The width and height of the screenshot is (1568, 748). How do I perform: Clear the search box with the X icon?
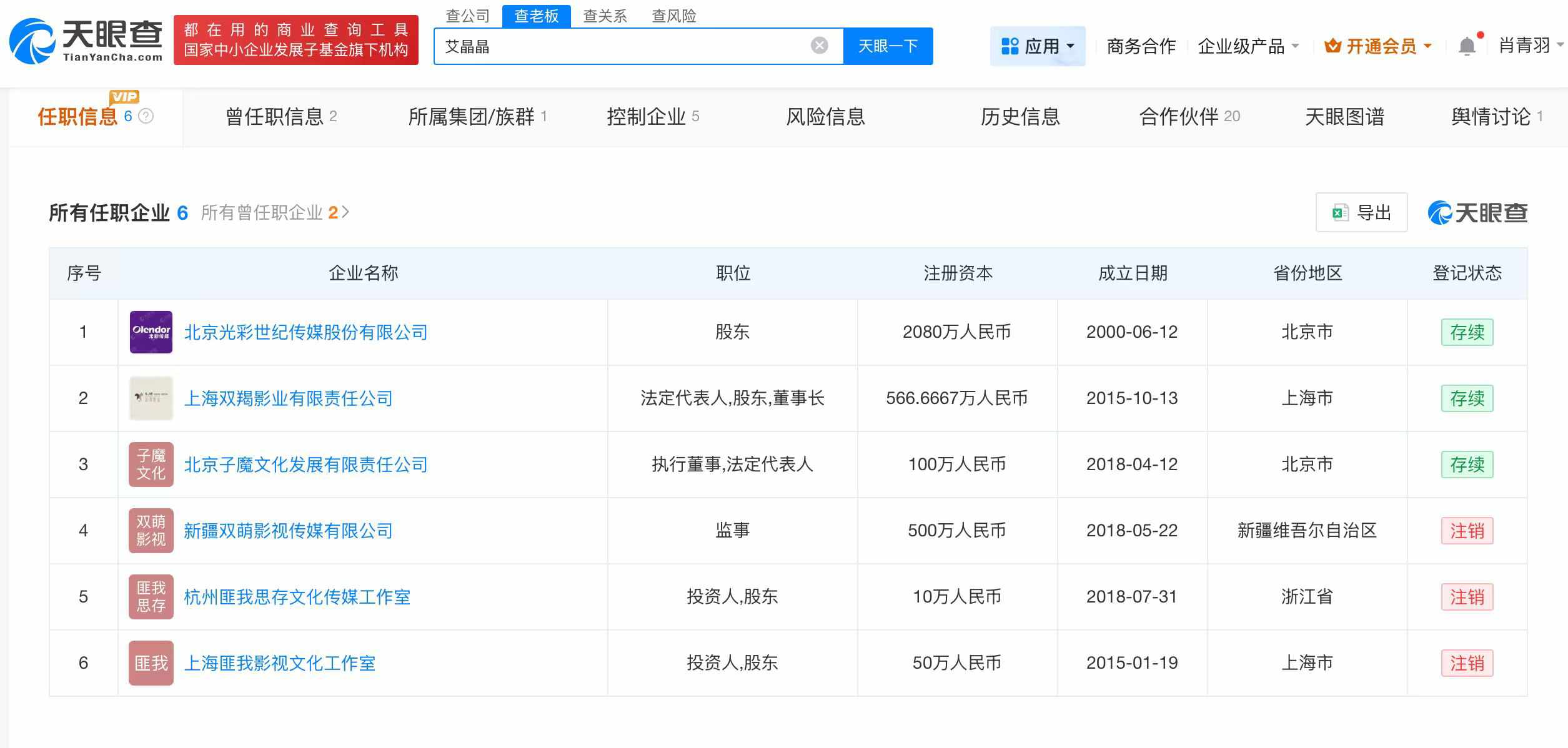[817, 44]
